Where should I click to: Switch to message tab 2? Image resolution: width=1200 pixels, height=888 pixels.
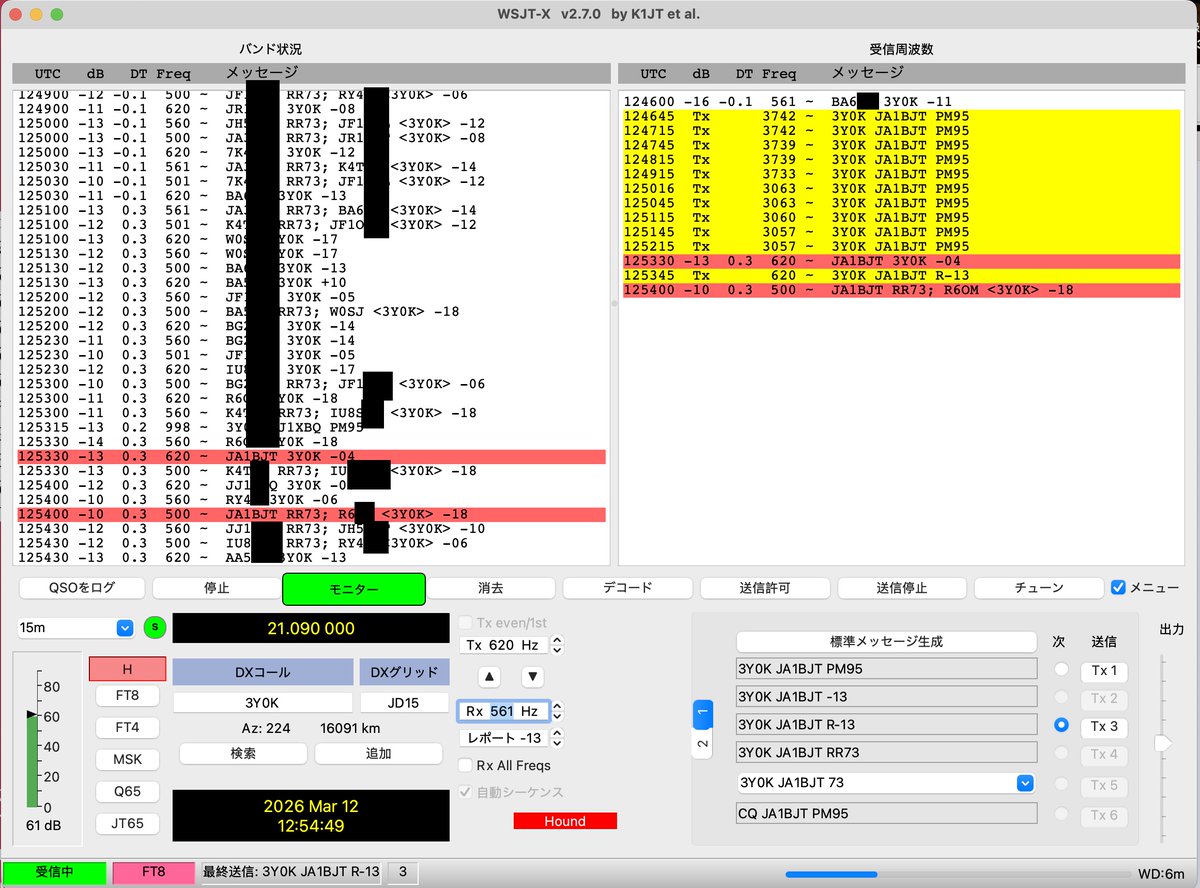tap(703, 744)
